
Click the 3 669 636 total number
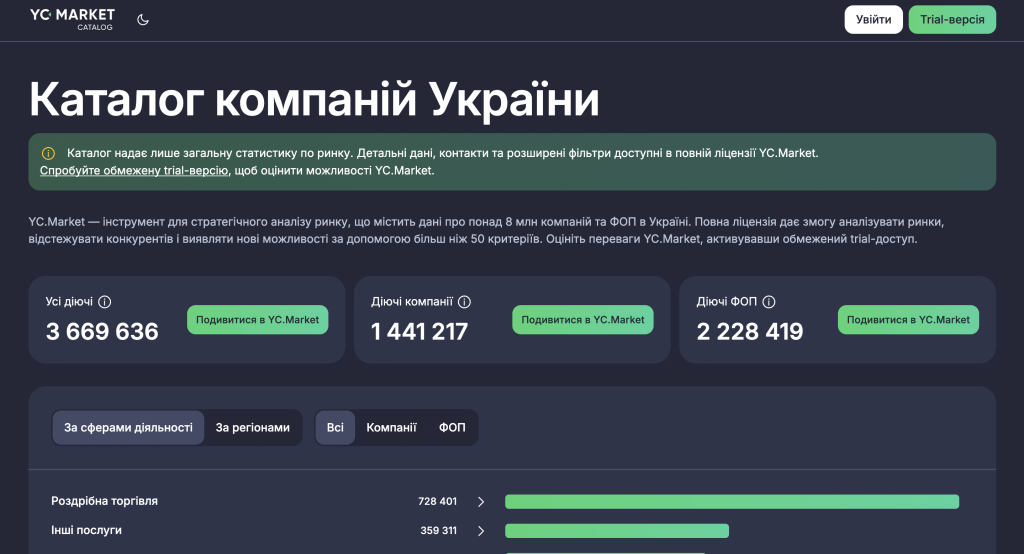tap(102, 332)
